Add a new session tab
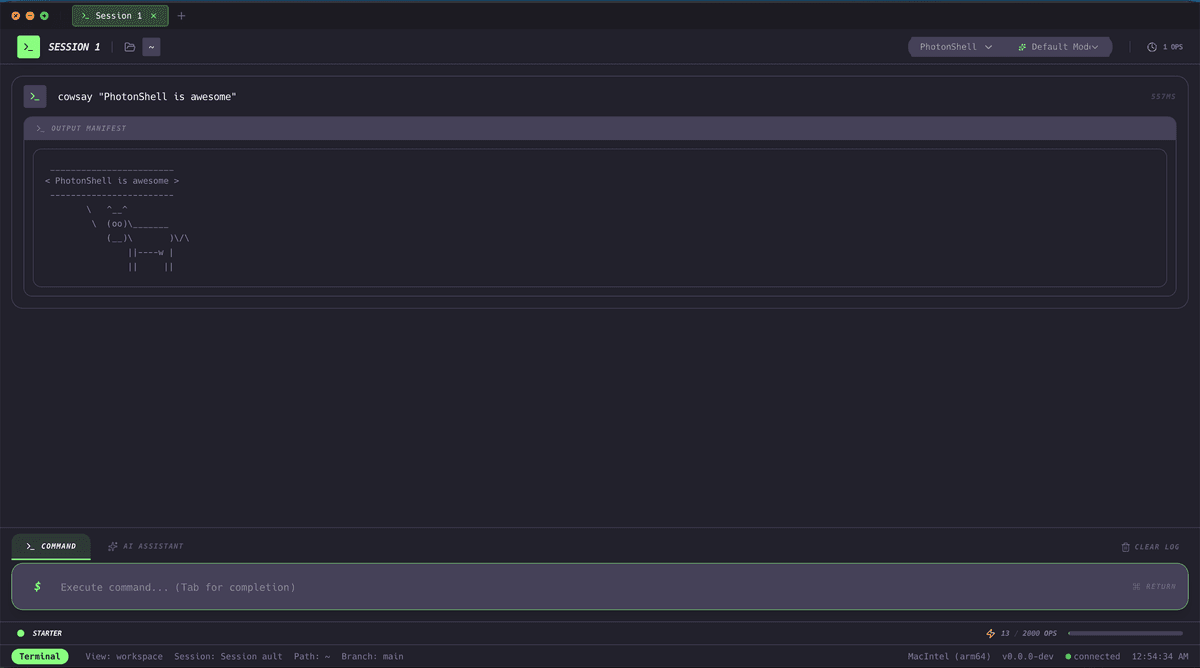 181,16
